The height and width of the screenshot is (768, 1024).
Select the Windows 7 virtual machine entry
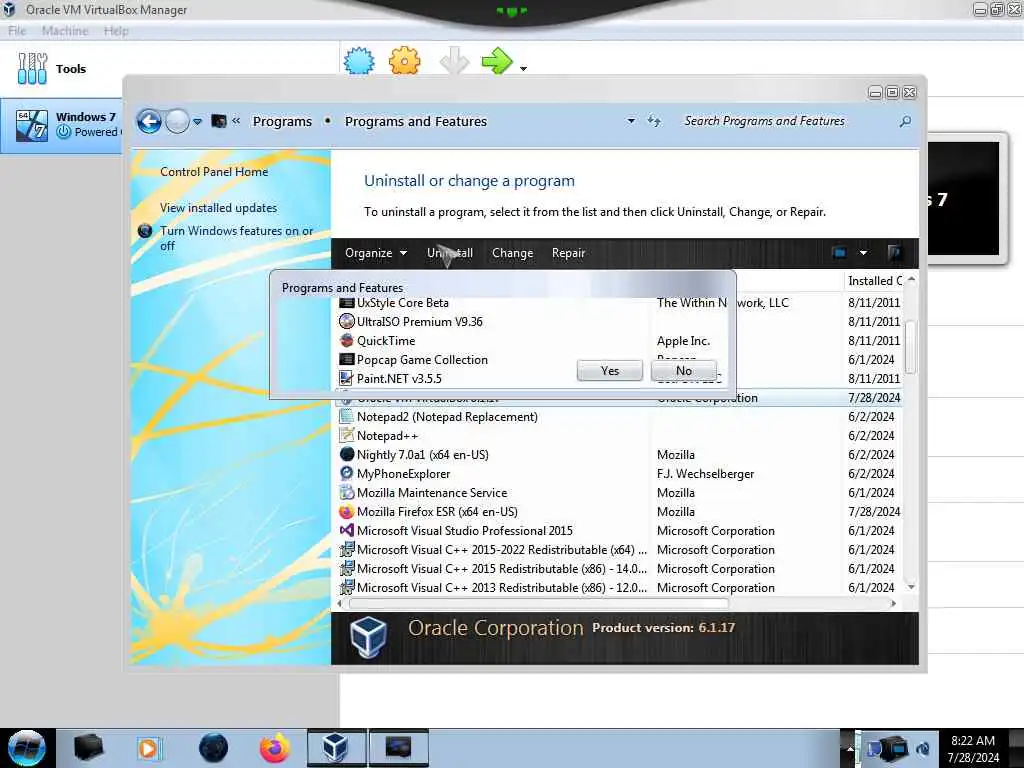(61, 125)
